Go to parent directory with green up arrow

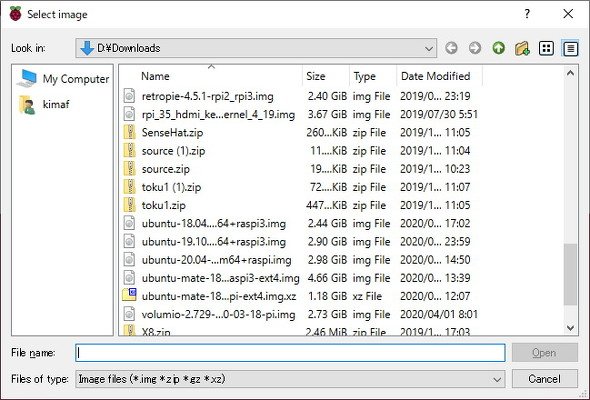point(499,48)
